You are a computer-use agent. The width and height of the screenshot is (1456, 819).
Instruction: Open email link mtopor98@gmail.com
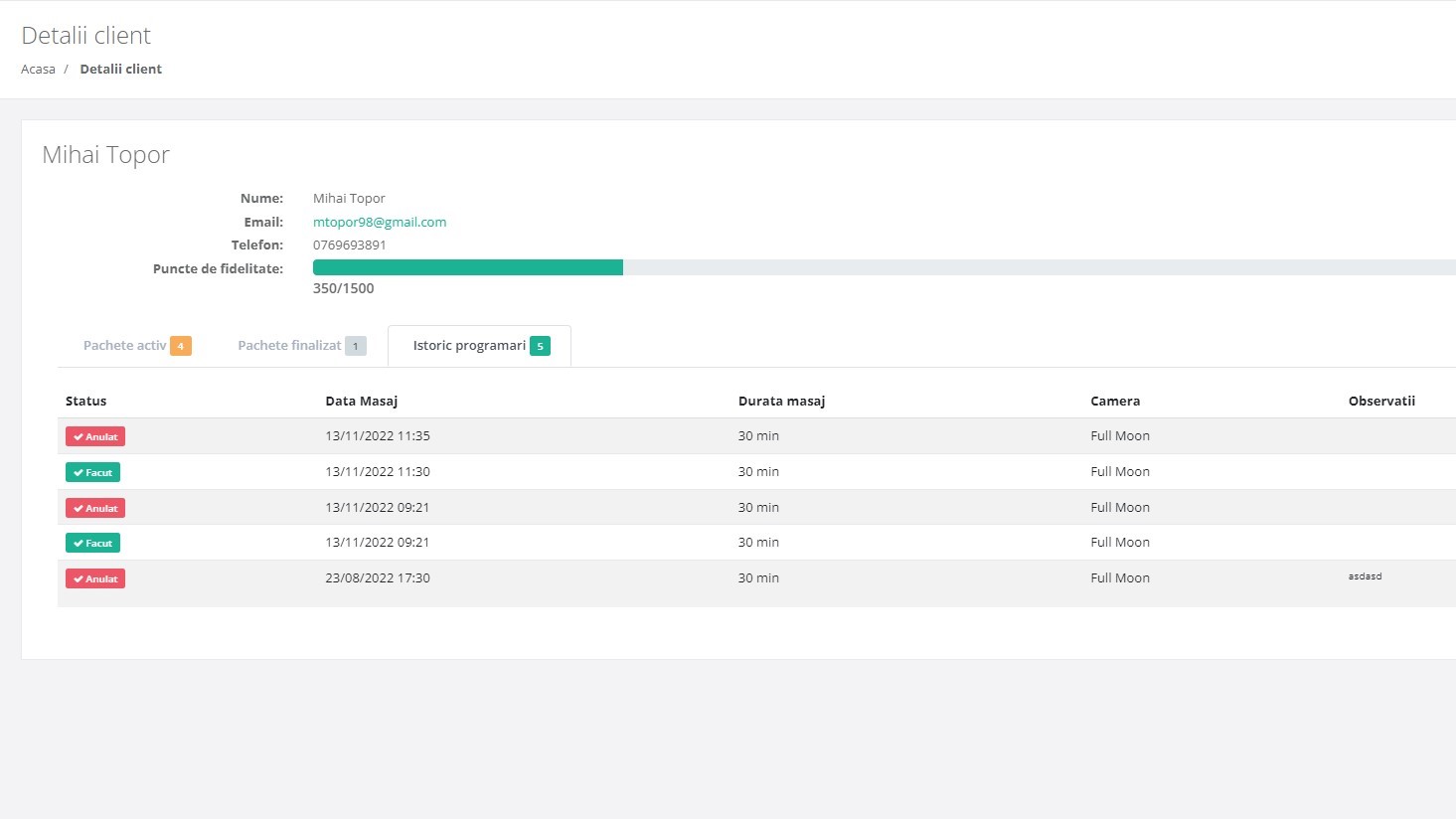click(x=380, y=222)
